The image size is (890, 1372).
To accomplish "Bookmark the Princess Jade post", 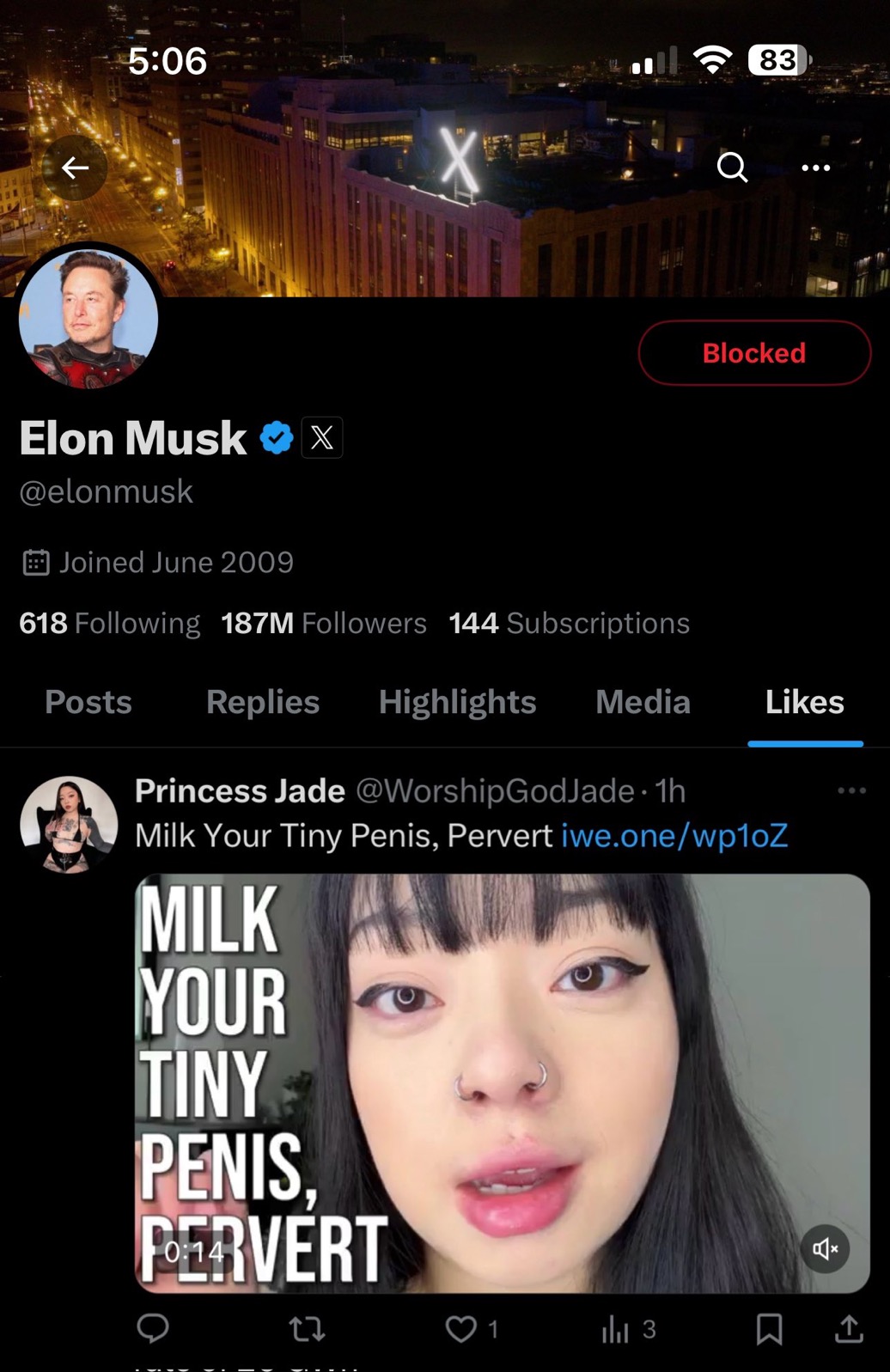I will coord(769,1329).
